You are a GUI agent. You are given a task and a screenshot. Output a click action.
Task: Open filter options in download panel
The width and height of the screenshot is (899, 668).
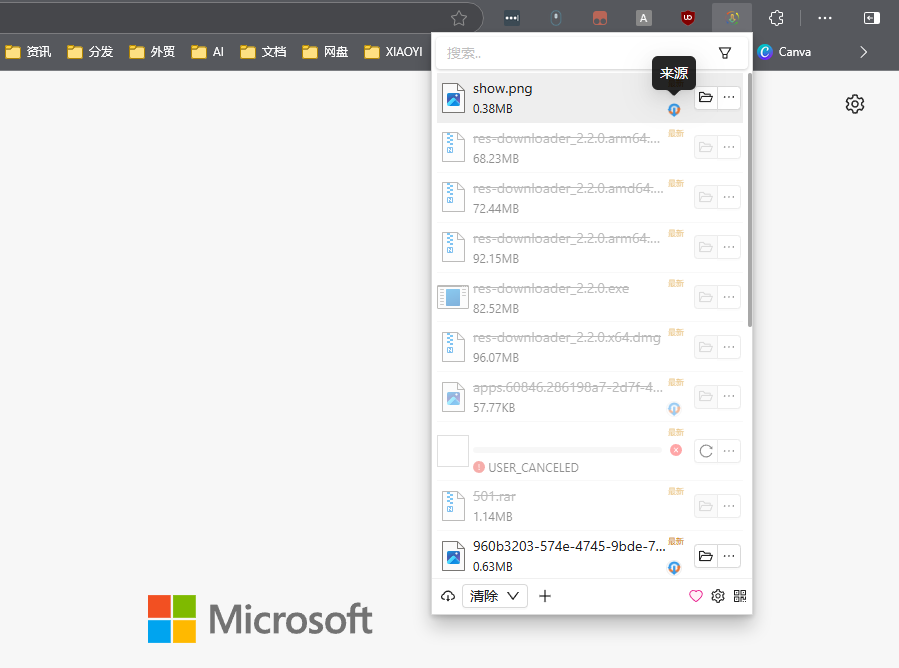(x=725, y=53)
